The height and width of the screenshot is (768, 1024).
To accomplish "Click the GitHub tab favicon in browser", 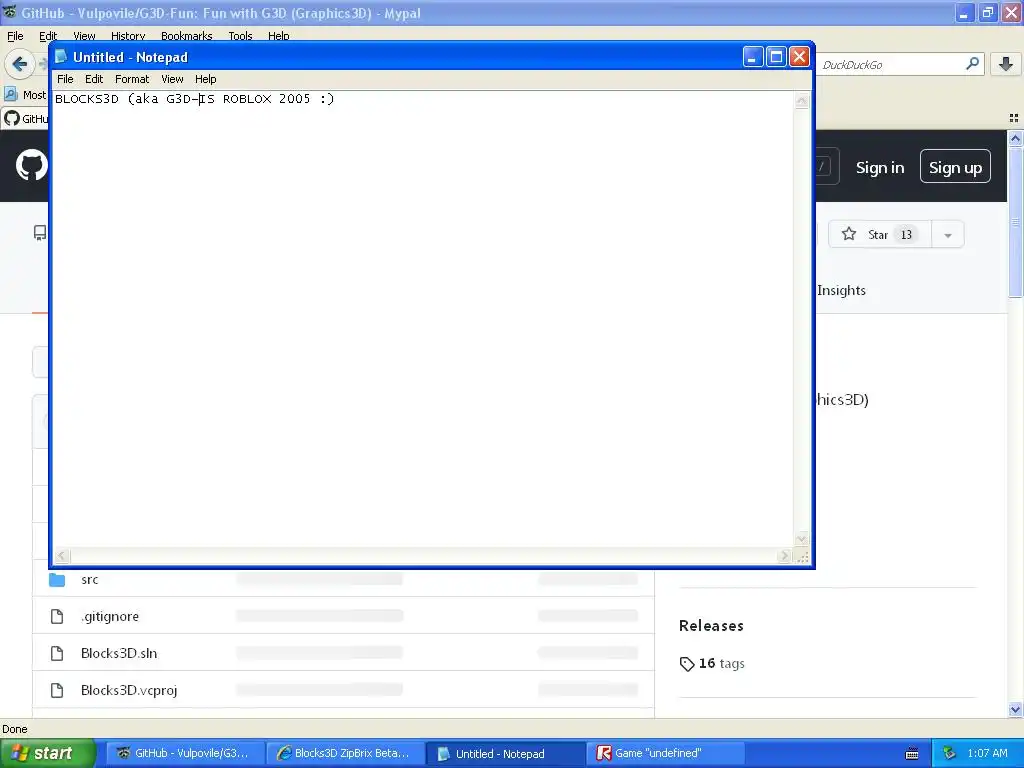I will click(11, 118).
